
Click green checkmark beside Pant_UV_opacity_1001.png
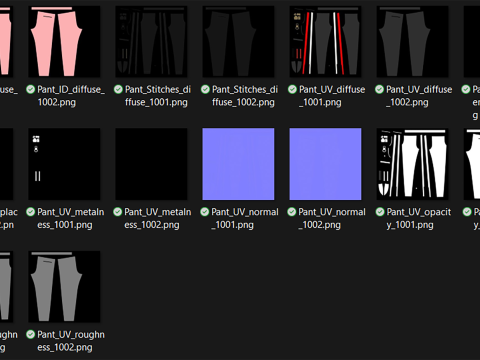pyautogui.click(x=380, y=212)
